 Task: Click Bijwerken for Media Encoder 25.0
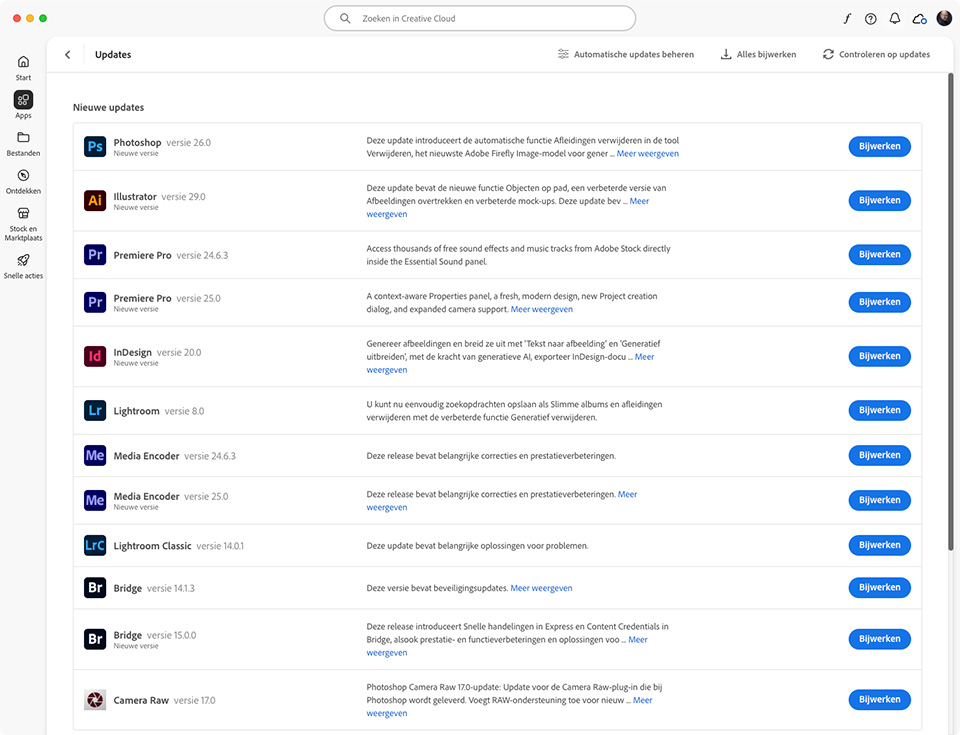click(879, 500)
